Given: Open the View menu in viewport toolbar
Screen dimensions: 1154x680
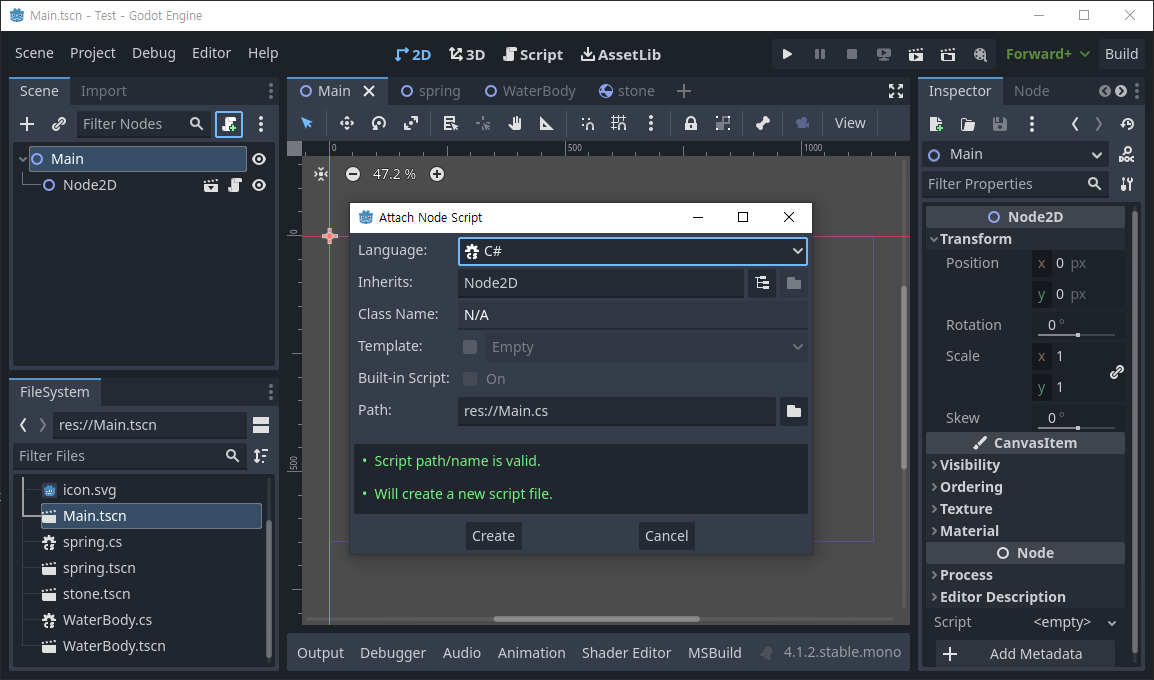Looking at the screenshot, I should [850, 123].
